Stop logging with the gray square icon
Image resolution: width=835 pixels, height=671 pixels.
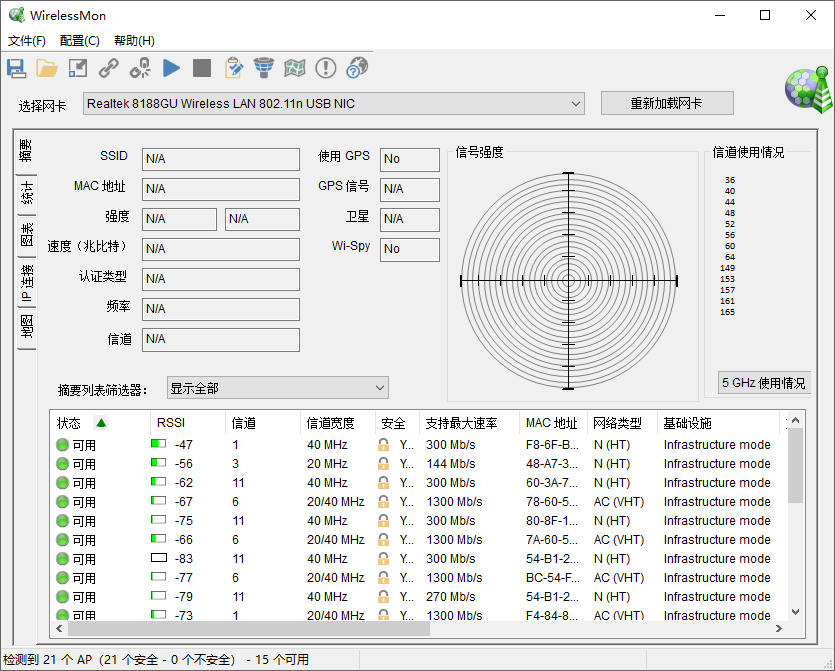(x=202, y=68)
